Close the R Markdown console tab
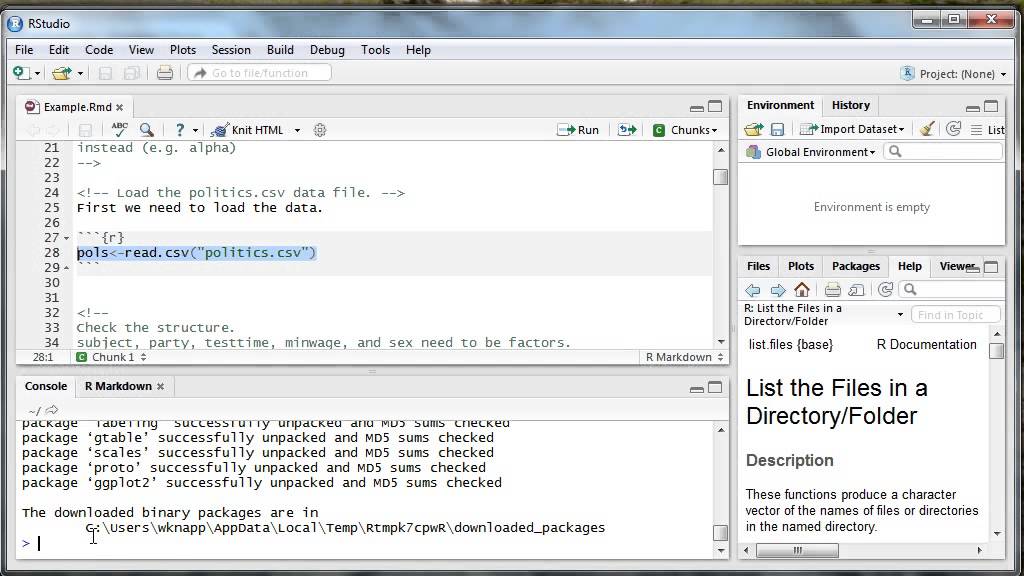Image resolution: width=1024 pixels, height=576 pixels. coord(161,387)
